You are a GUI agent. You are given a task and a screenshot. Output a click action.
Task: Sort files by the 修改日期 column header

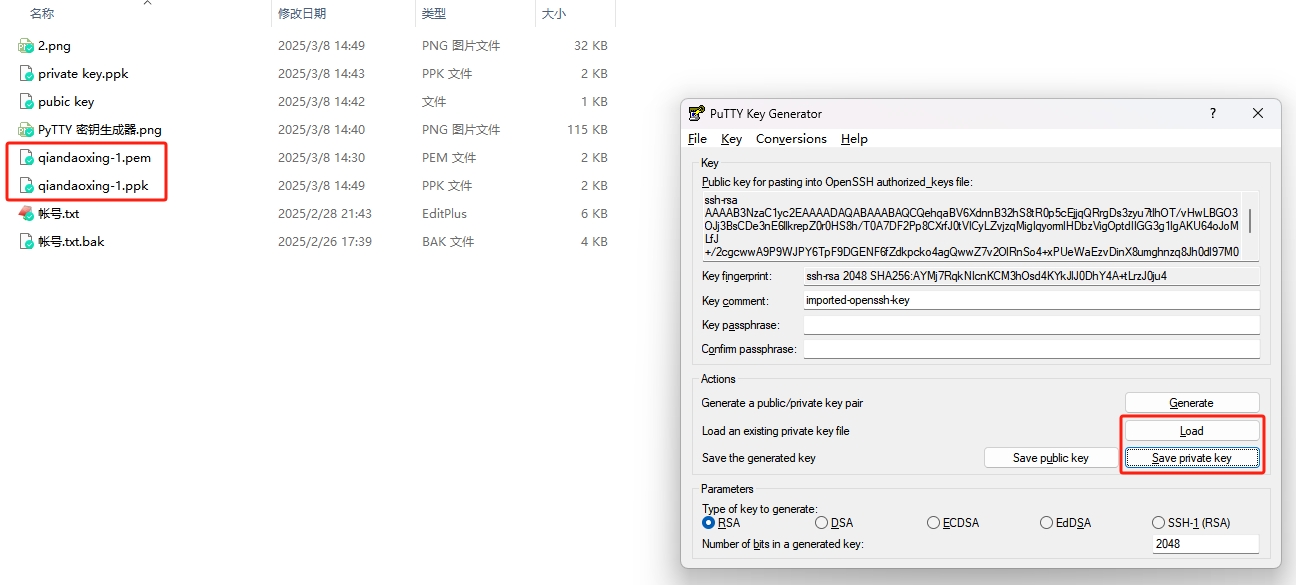click(x=303, y=14)
